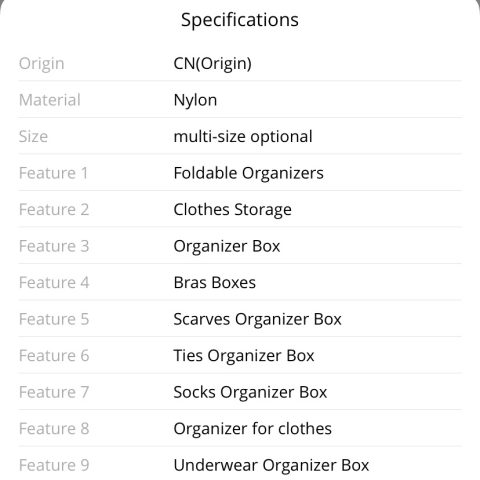Screen dimensions: 480x480
Task: Select the Feature 9 label
Action: point(54,465)
